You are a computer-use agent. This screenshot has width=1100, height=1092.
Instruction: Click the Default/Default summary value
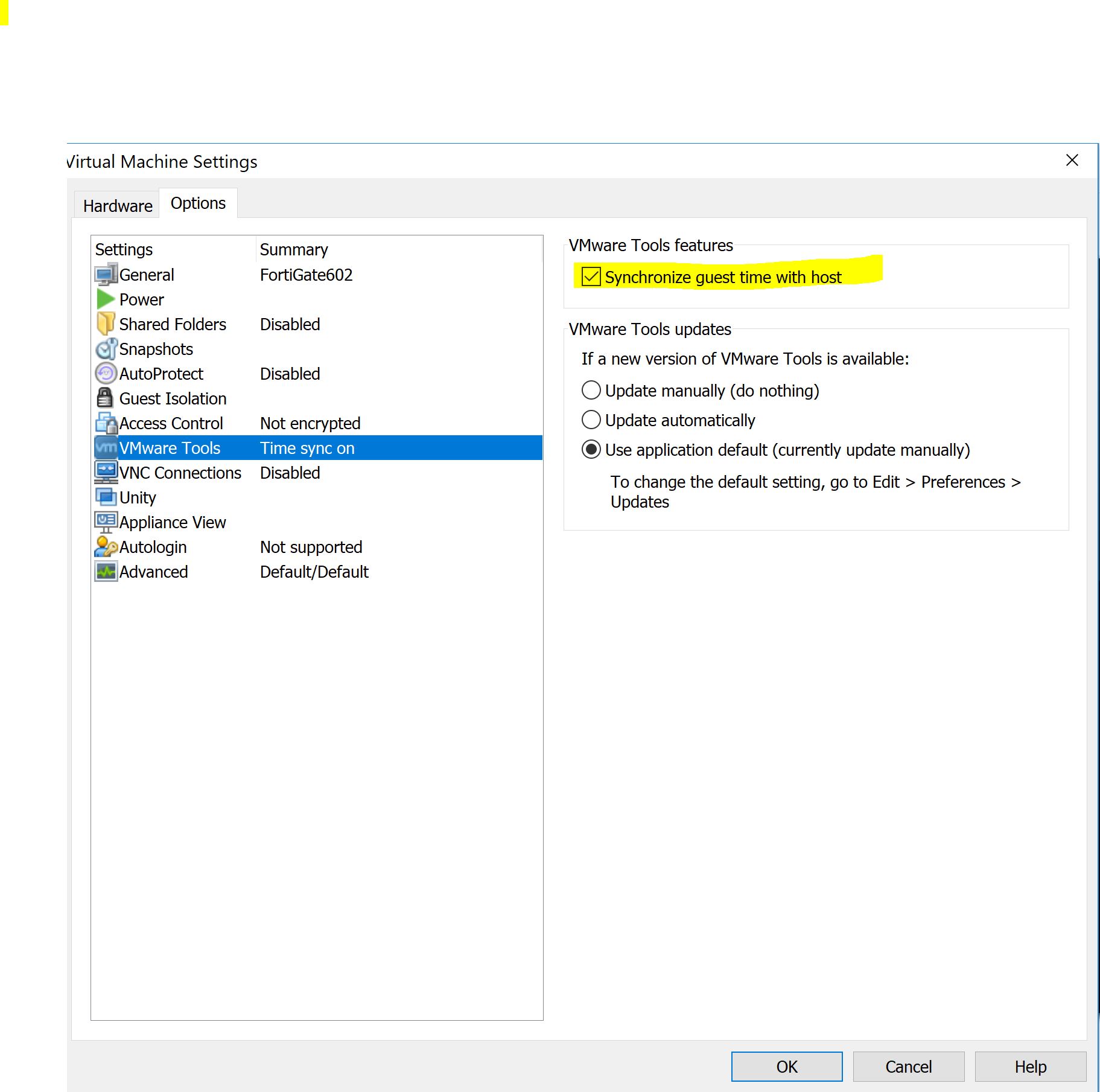click(314, 572)
